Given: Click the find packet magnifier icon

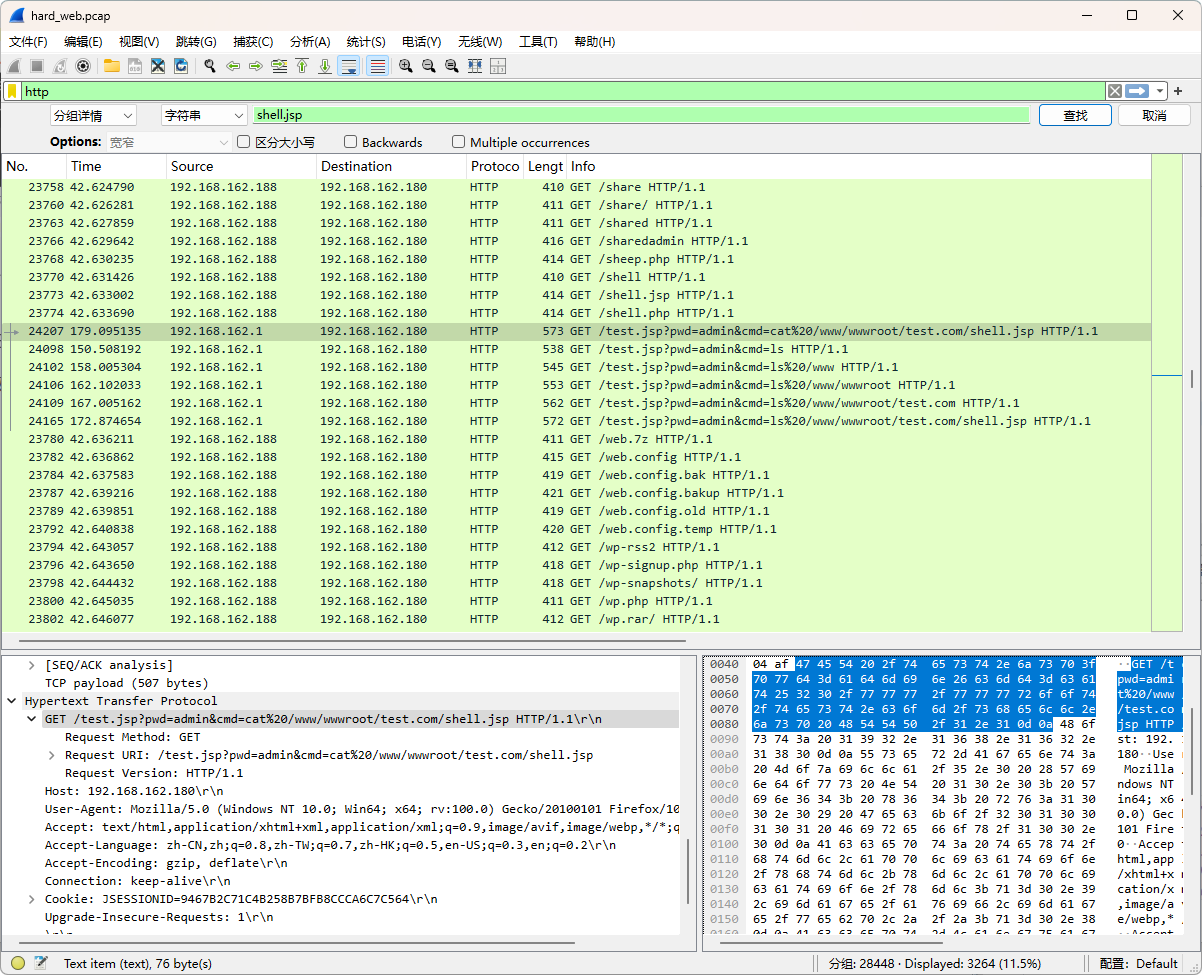Looking at the screenshot, I should point(210,66).
